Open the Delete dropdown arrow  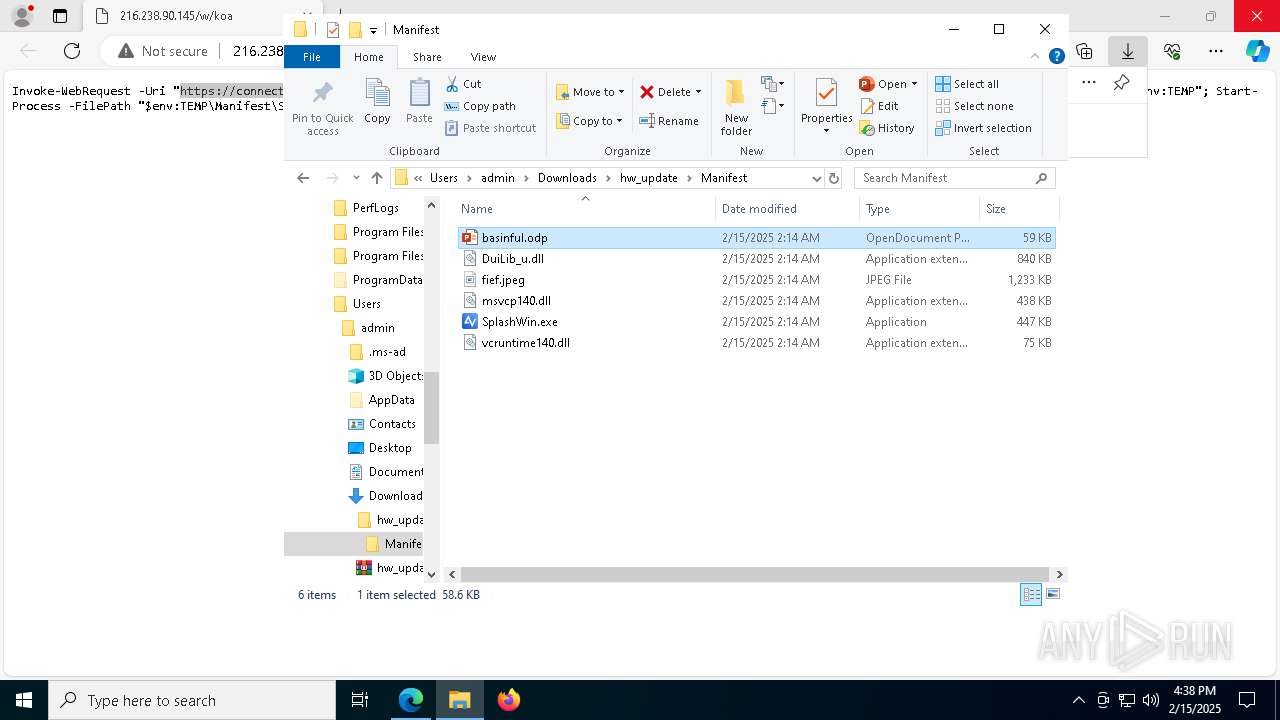pyautogui.click(x=698, y=92)
